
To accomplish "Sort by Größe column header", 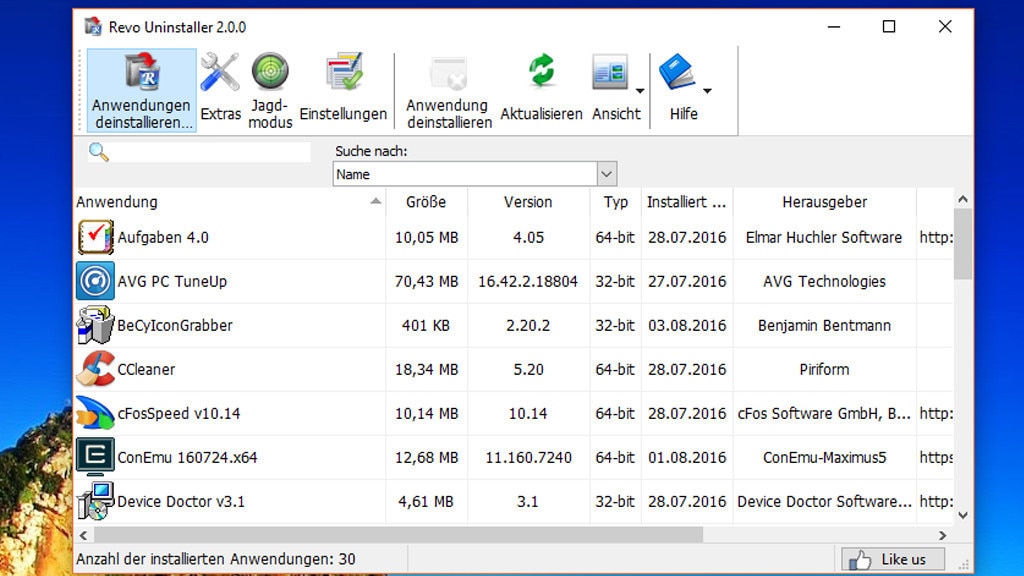I will pos(426,202).
